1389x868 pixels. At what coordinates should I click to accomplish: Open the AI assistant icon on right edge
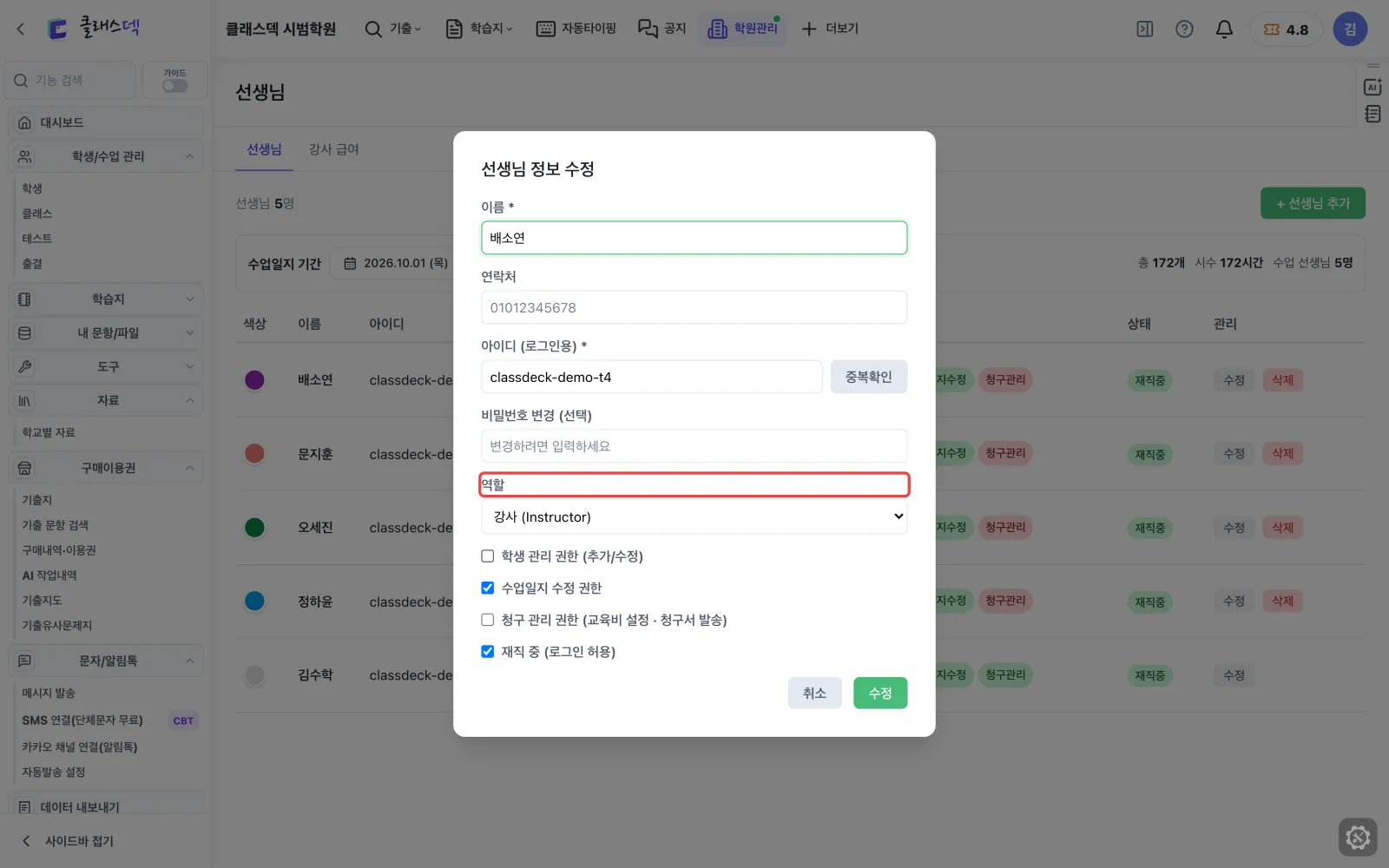coord(1373,87)
